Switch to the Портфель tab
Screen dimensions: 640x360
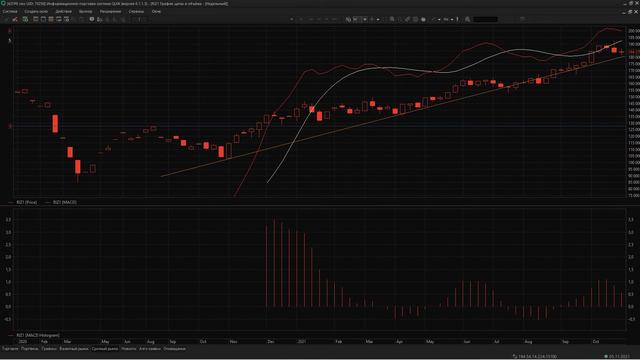point(29,349)
